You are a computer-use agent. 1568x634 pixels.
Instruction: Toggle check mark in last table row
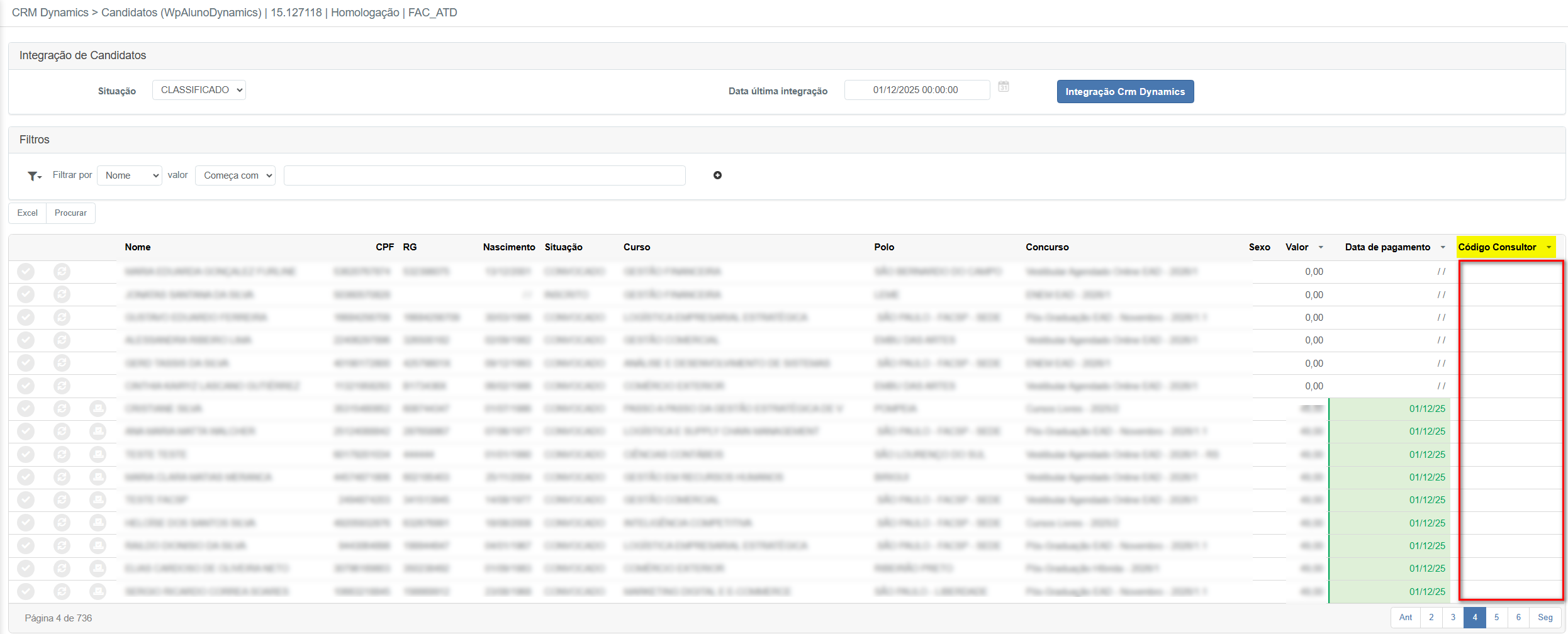click(26, 591)
